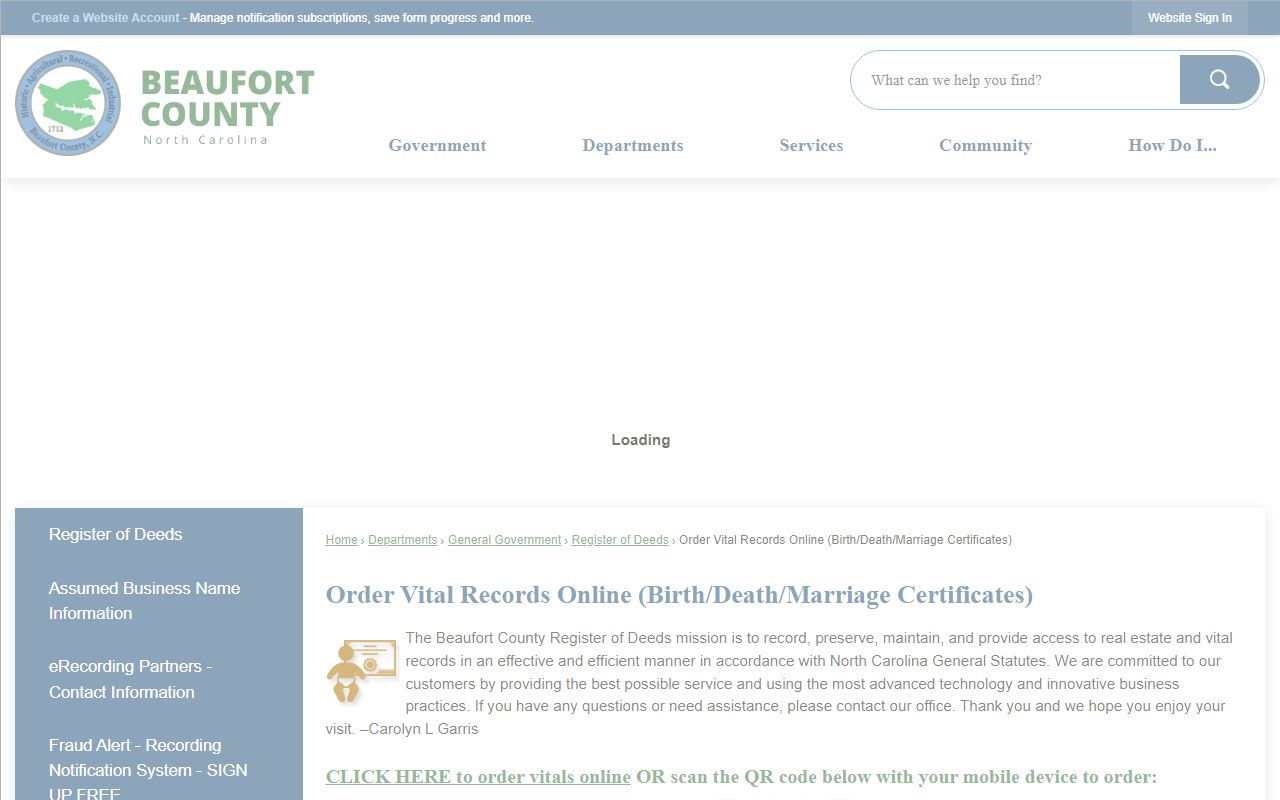Click the baby certificate vital records icon

tap(361, 670)
